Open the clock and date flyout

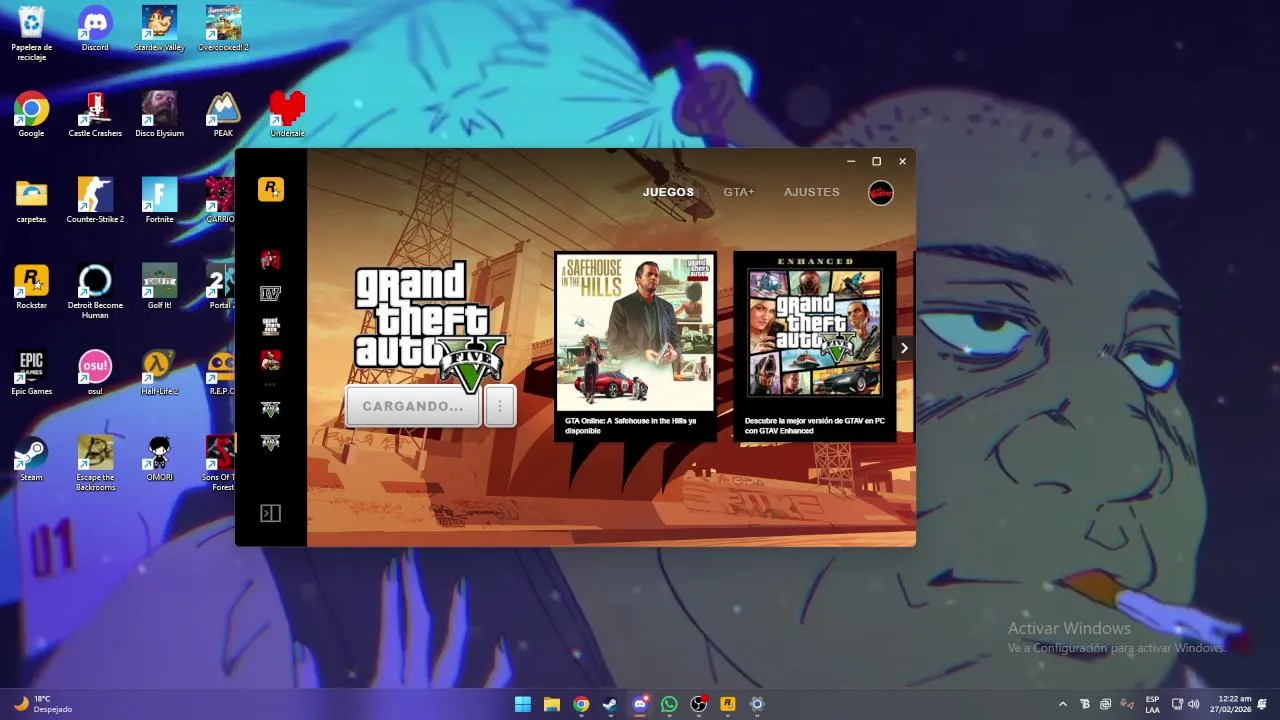pos(1230,704)
